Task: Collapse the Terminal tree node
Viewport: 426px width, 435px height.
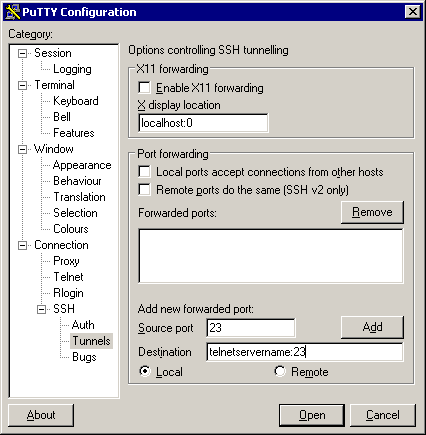Action: pos(22,85)
